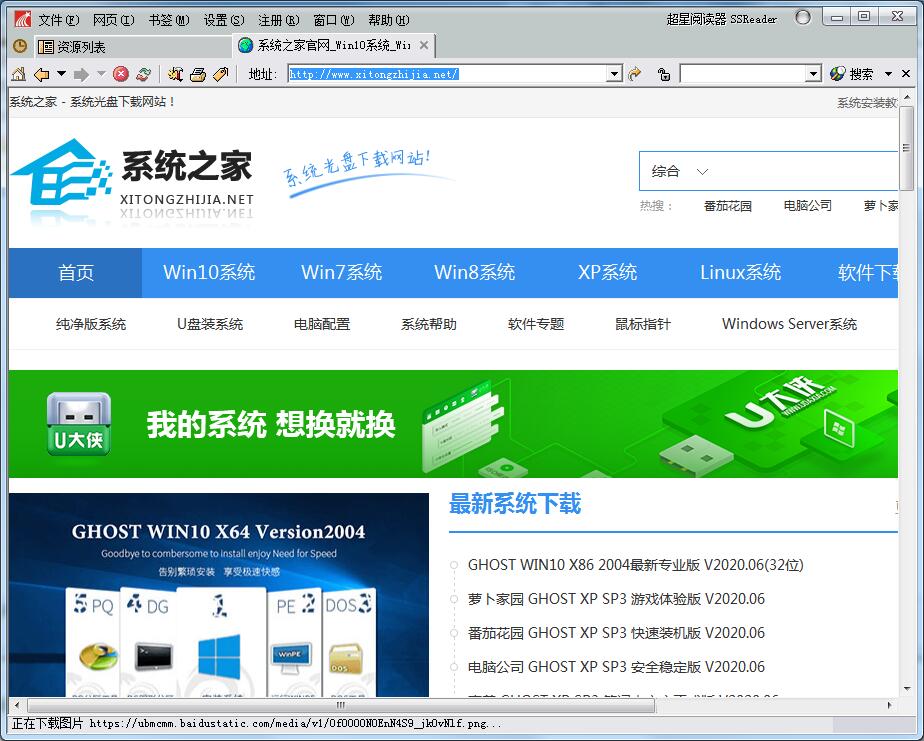Open GHOST WIN10 X86 2004最新专业版 download link
This screenshot has height=741, width=924.
[636, 565]
